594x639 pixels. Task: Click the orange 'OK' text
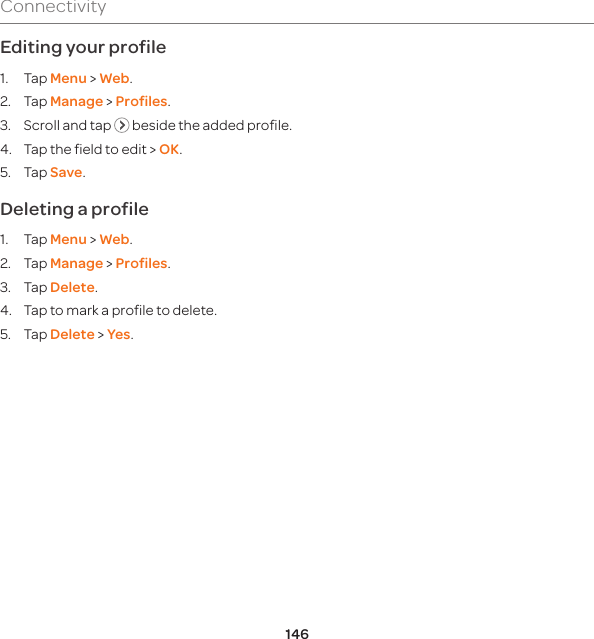pos(169,150)
